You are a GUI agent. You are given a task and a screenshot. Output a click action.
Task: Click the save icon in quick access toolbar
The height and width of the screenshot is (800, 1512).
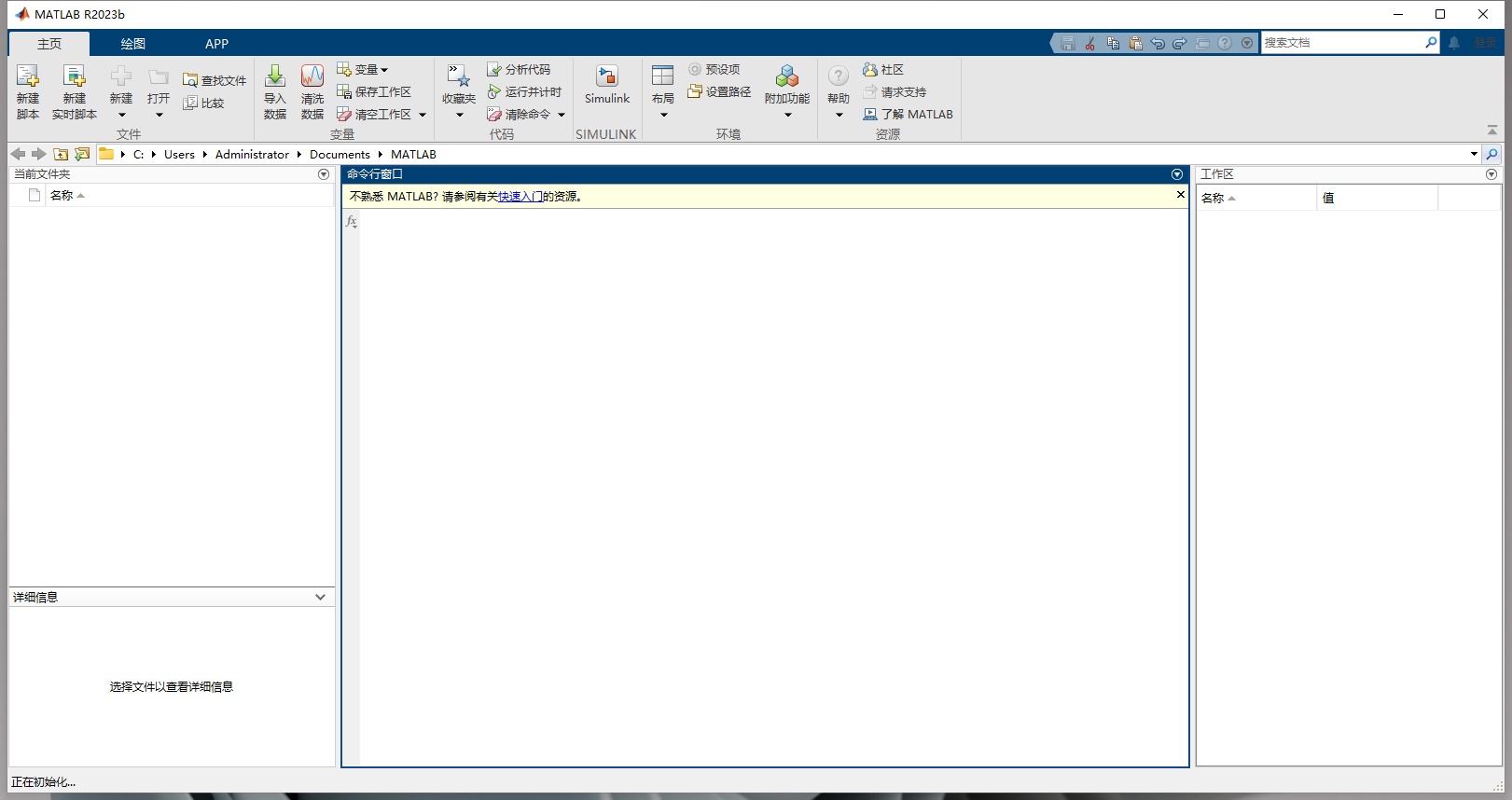pyautogui.click(x=1068, y=43)
